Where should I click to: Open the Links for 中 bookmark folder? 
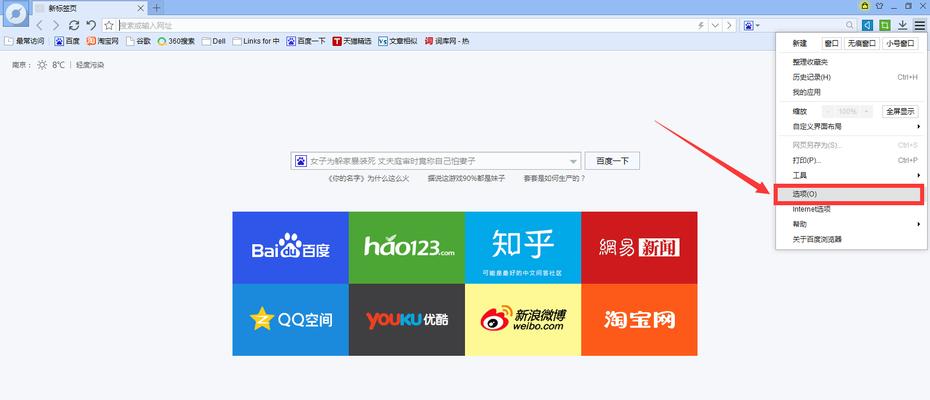point(256,42)
